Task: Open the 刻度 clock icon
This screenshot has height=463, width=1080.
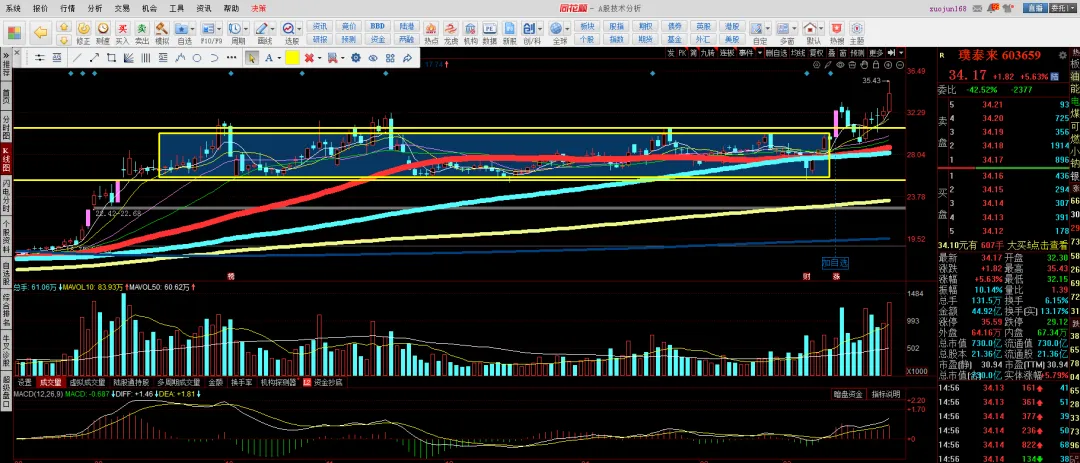Action: [102, 28]
